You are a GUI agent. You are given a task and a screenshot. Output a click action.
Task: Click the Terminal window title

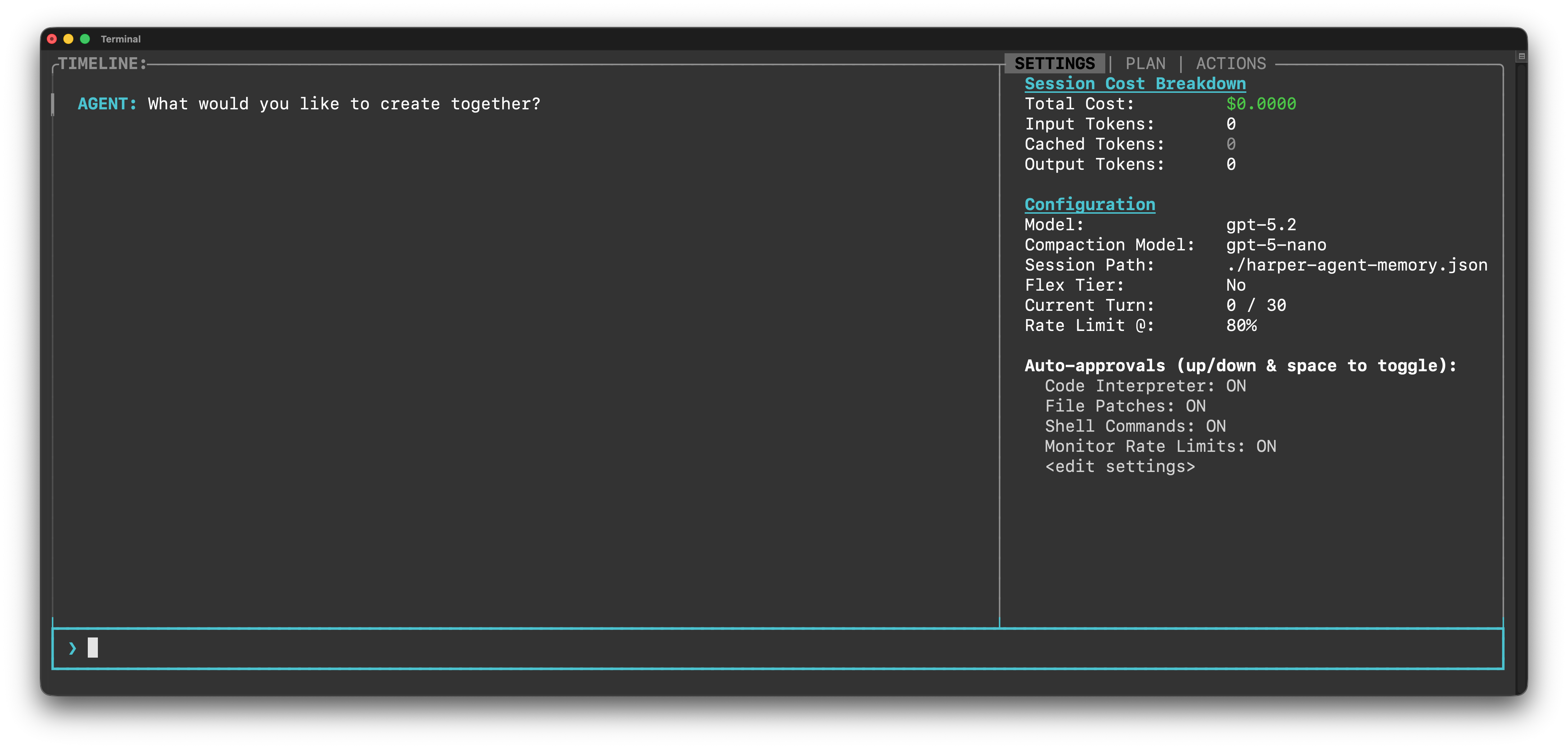click(121, 39)
